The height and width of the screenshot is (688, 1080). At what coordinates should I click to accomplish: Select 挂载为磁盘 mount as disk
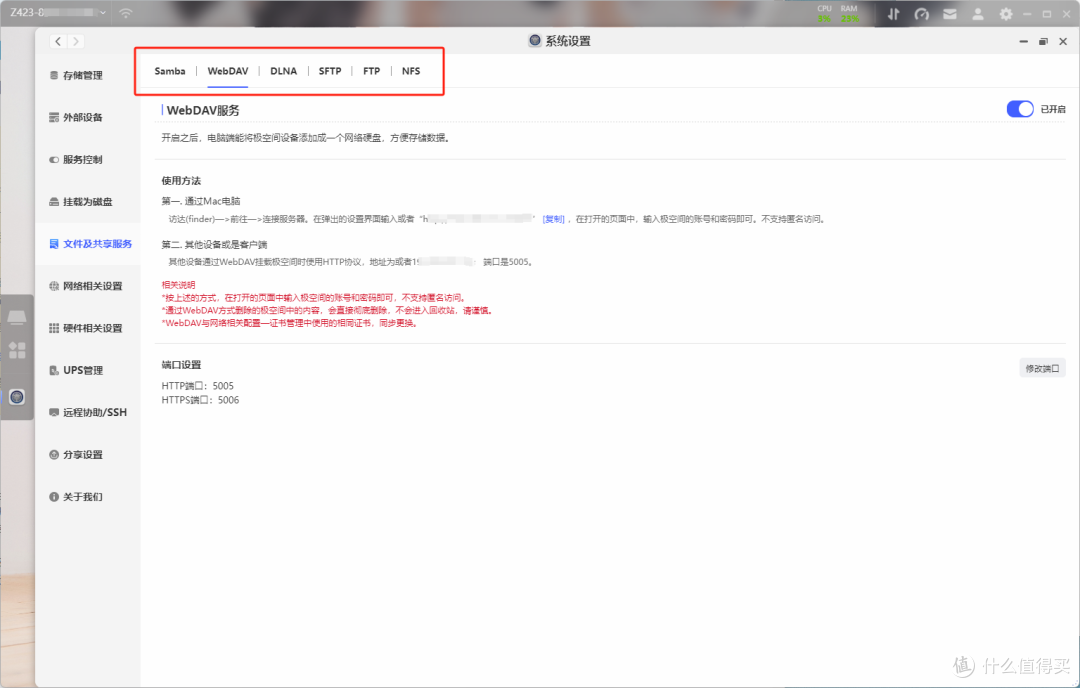(81, 202)
